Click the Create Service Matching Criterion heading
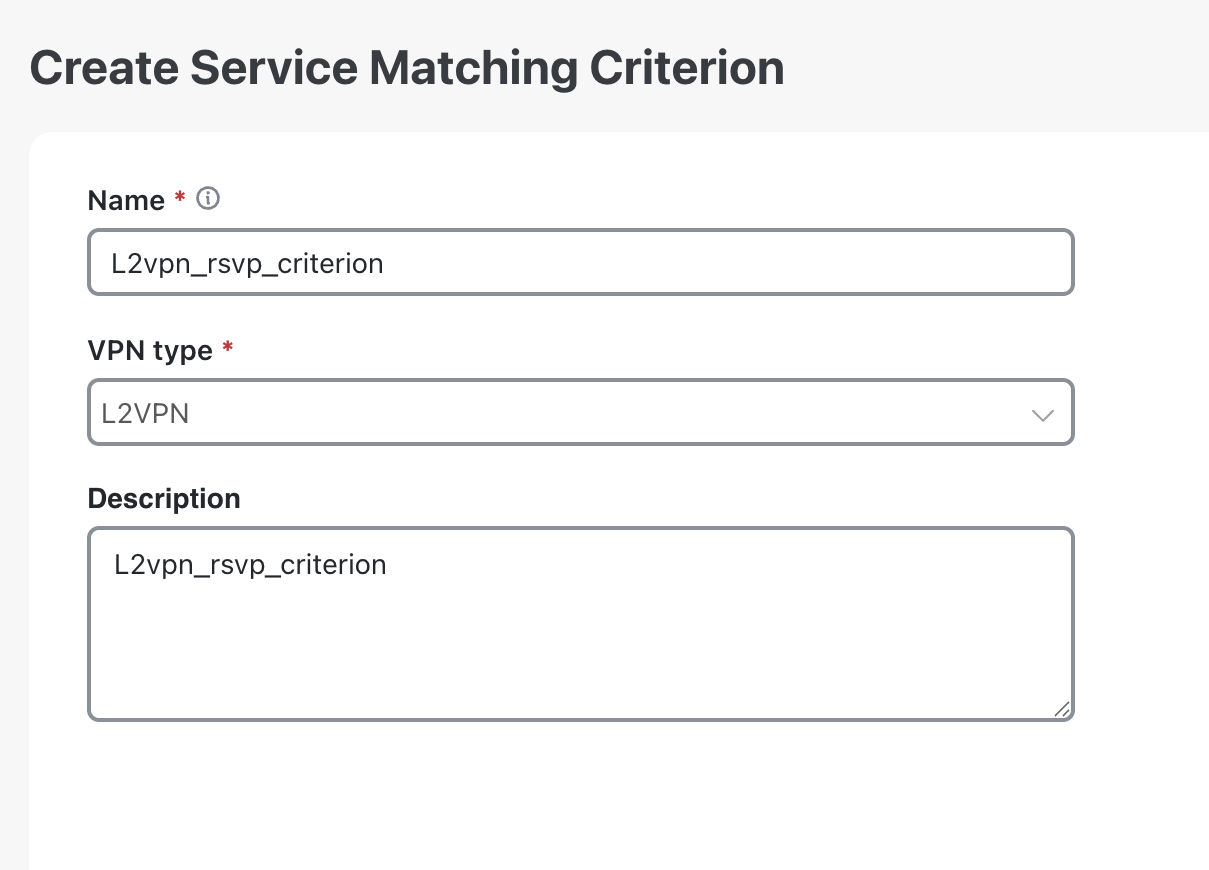Viewport: 1209px width, 870px height. coord(406,67)
